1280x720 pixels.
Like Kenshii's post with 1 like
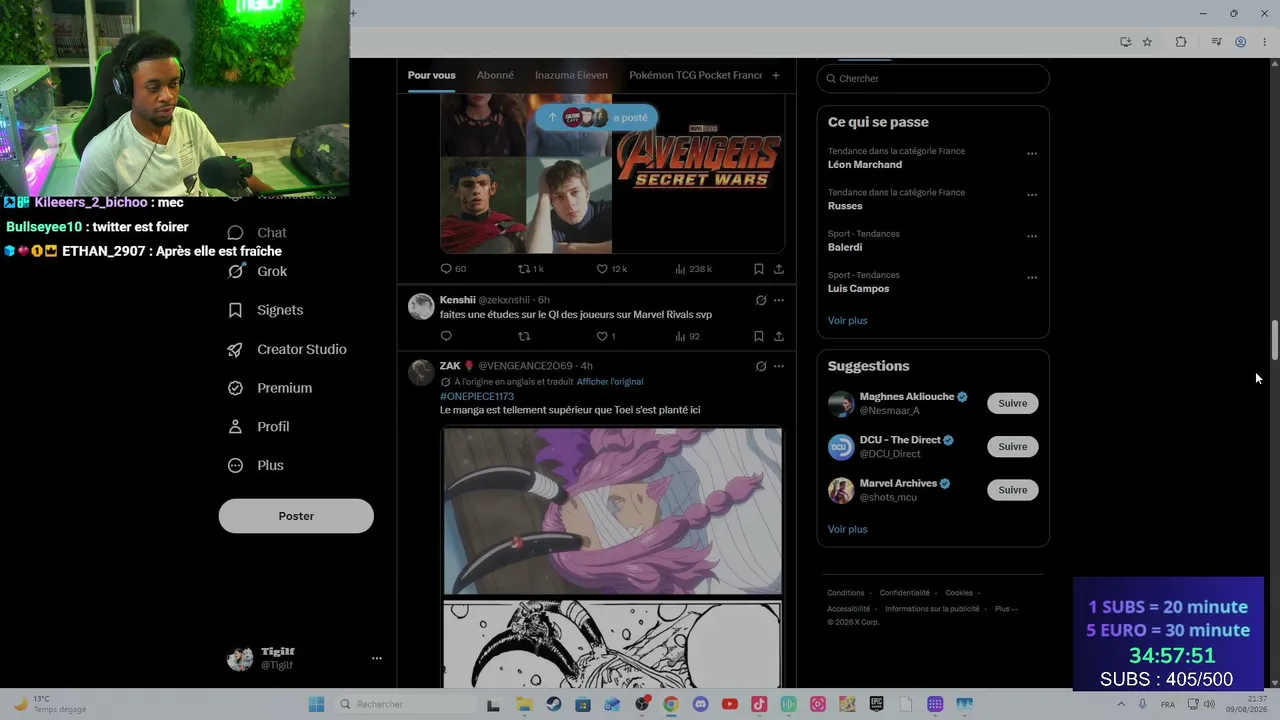coord(606,336)
